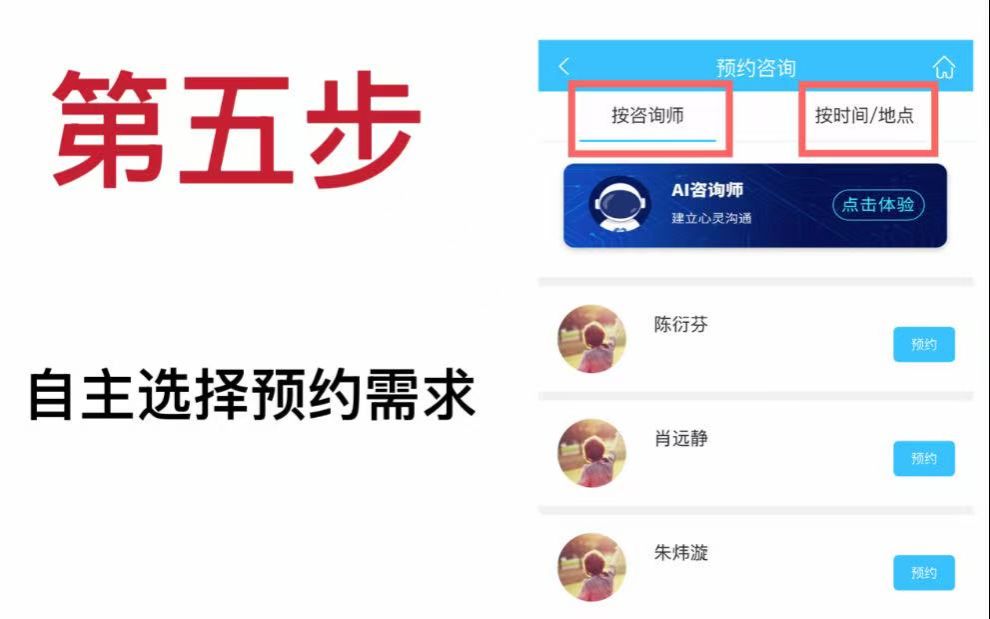Tap the 建立心灵沟通 subtitle on banner
Screen dimensions: 990x619
[711, 218]
